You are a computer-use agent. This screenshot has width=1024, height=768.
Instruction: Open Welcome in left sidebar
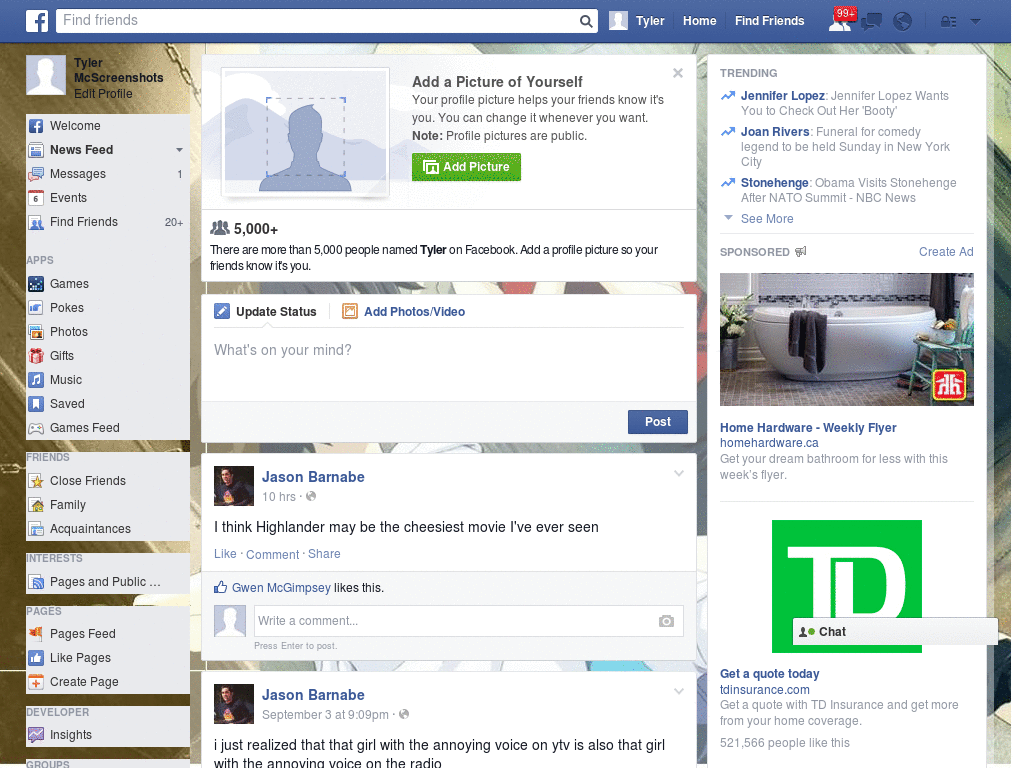108,126
